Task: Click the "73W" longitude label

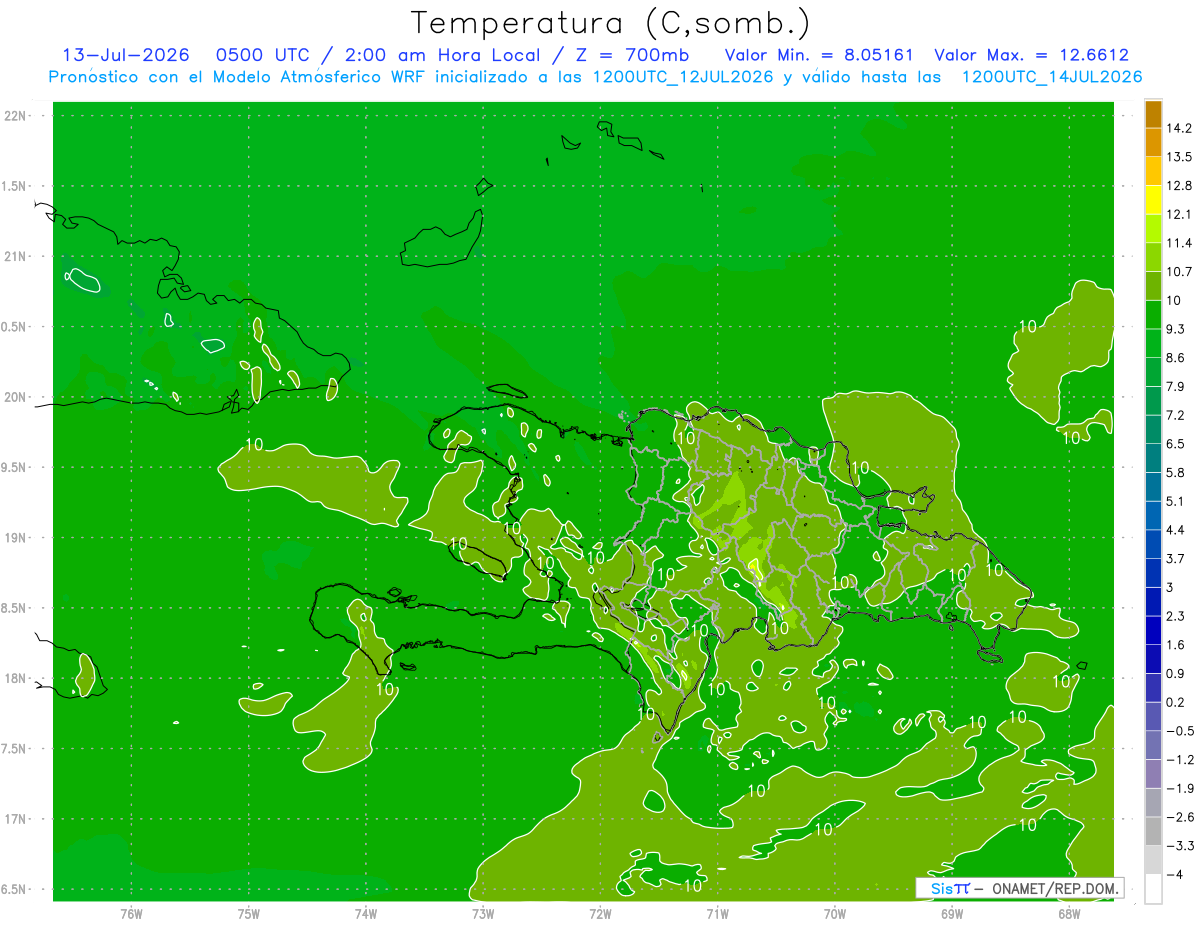Action: click(483, 913)
